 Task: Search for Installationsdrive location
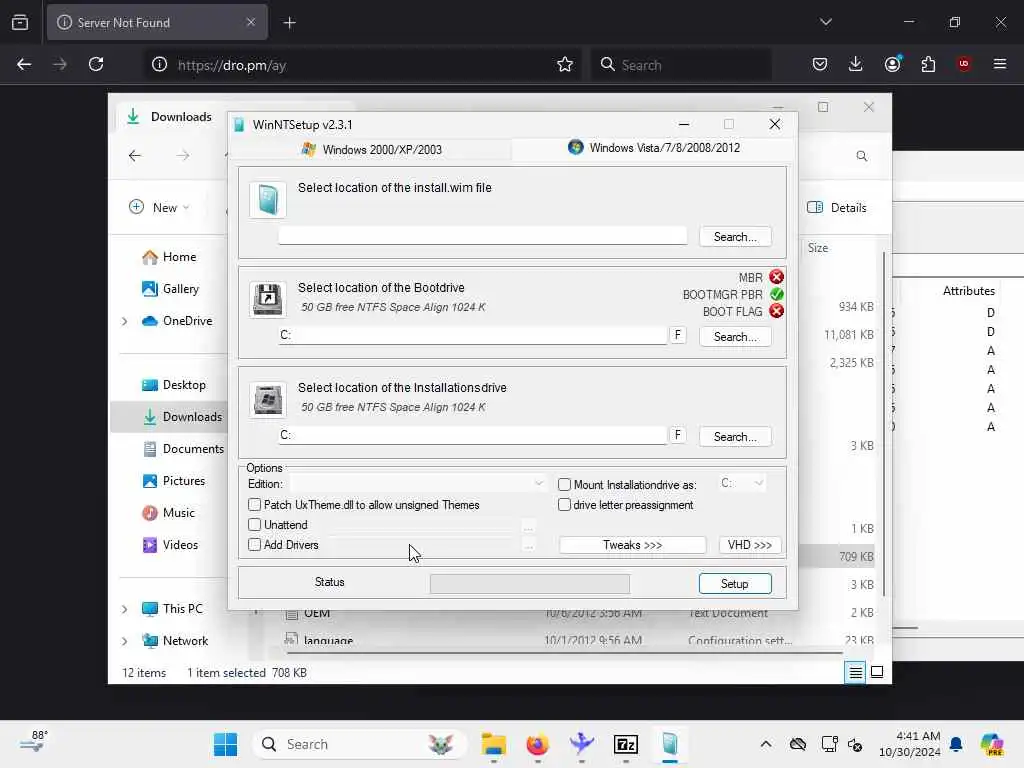click(x=735, y=437)
